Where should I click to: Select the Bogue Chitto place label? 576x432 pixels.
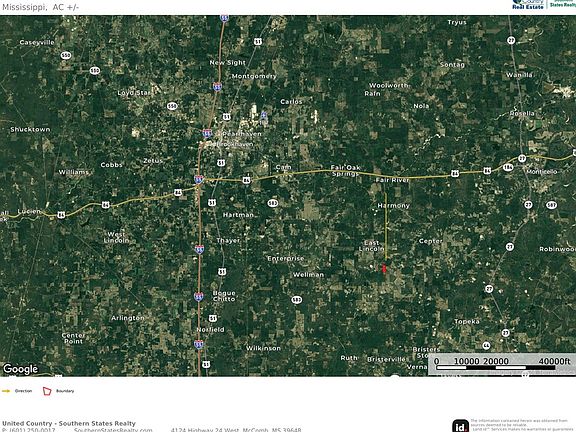pyautogui.click(x=224, y=296)
